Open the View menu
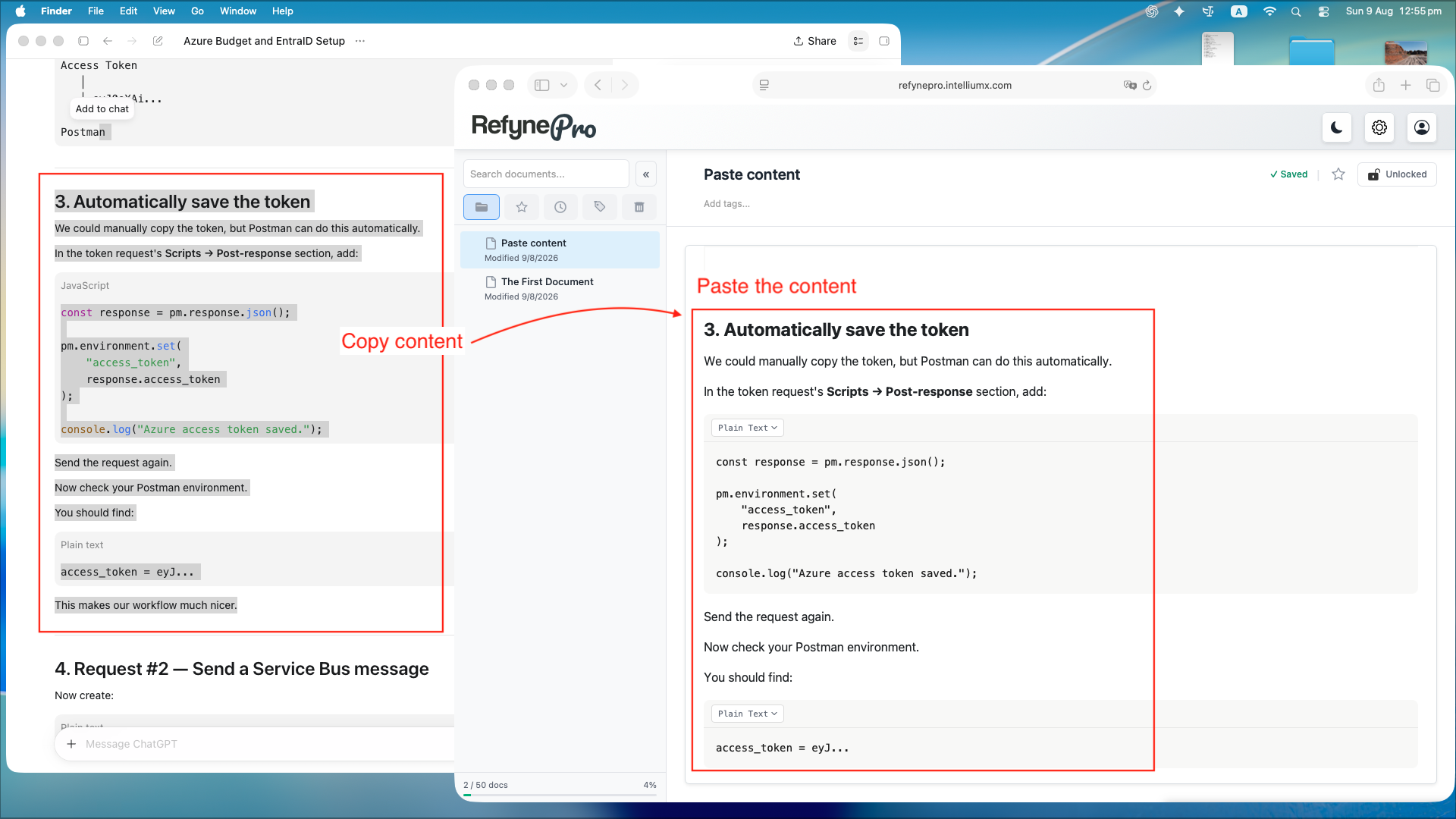Screen dimensions: 1456x819 [x=164, y=11]
